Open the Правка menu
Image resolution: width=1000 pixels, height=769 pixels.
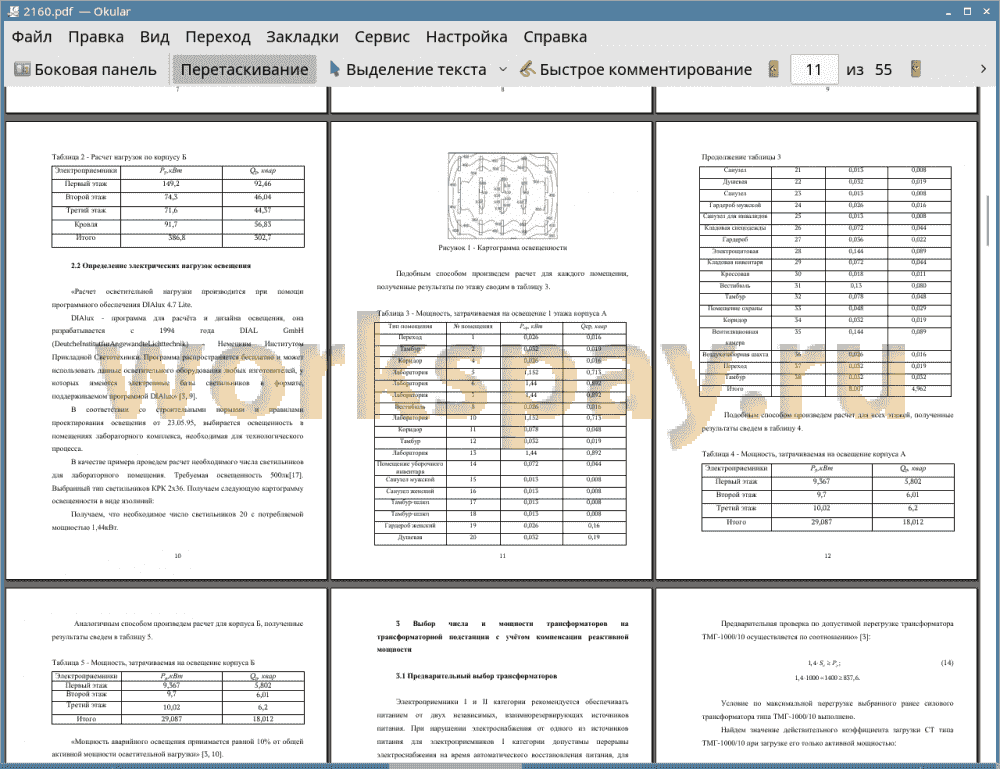(96, 37)
